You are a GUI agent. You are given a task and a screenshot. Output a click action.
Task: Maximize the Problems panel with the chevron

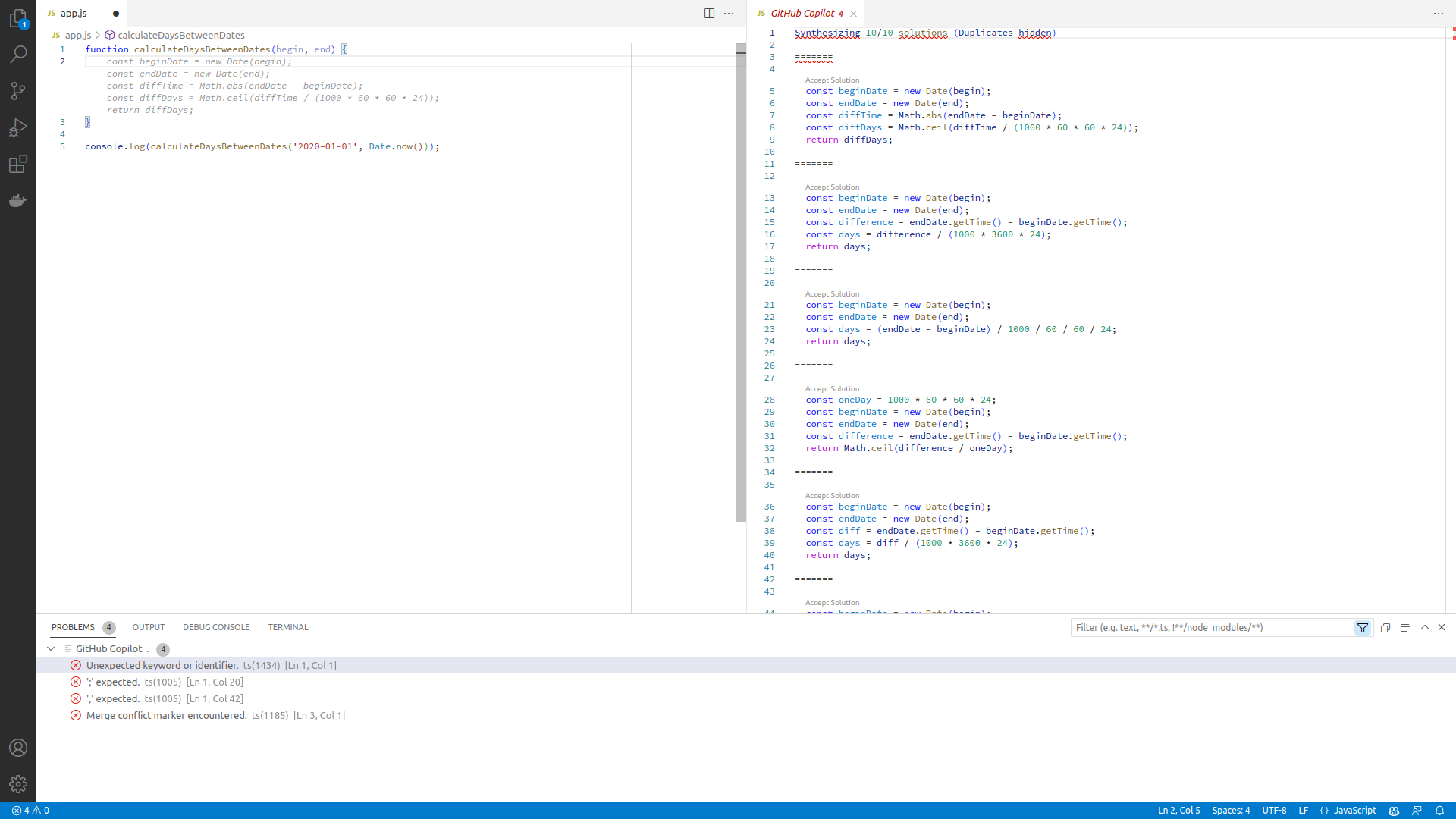(1424, 627)
